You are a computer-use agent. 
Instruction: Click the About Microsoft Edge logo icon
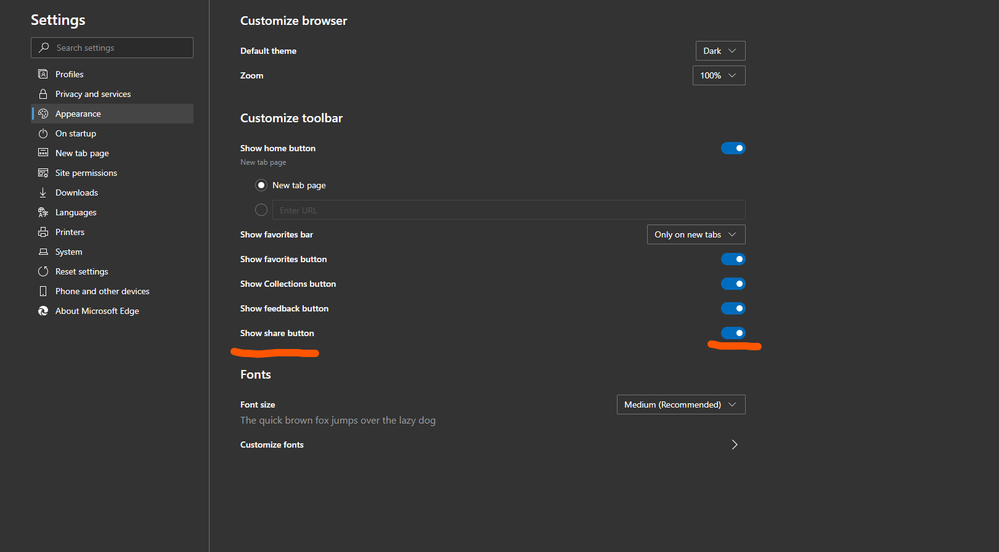click(43, 311)
